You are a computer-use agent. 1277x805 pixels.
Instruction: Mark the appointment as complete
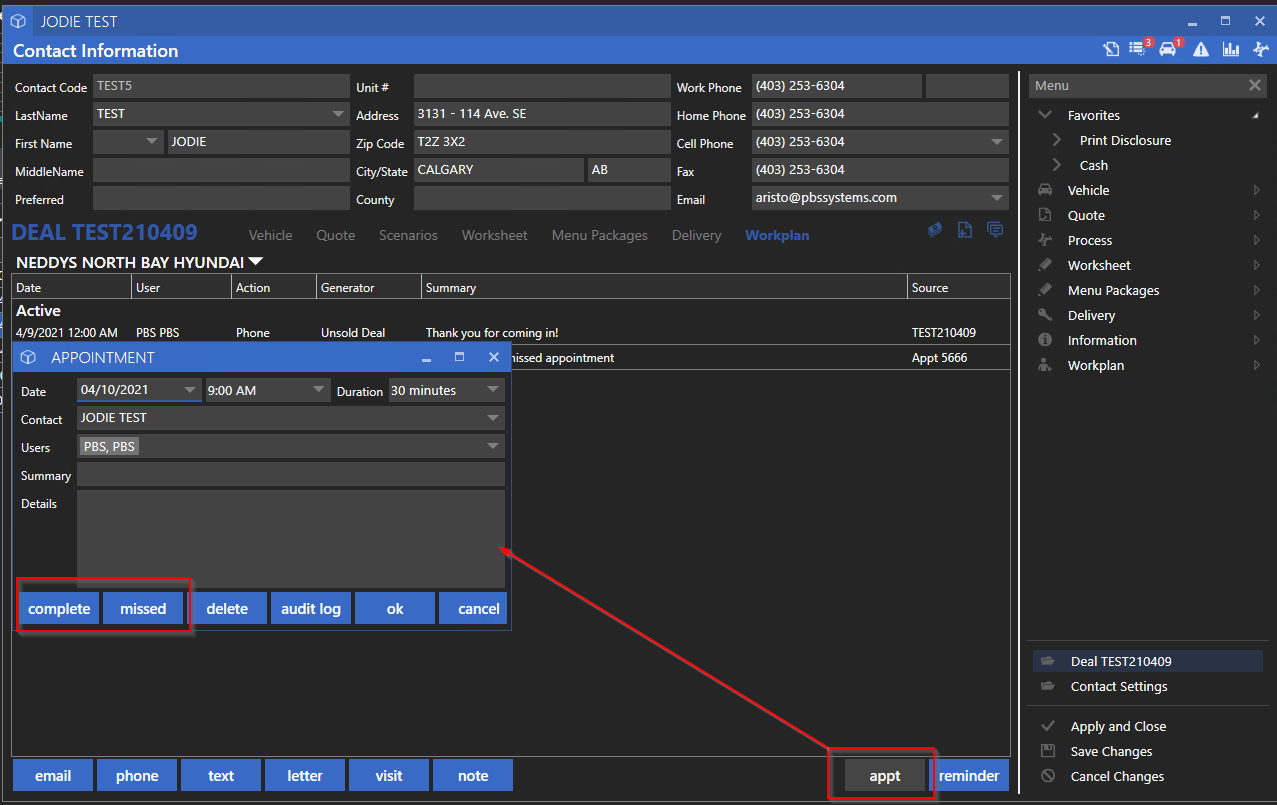59,608
